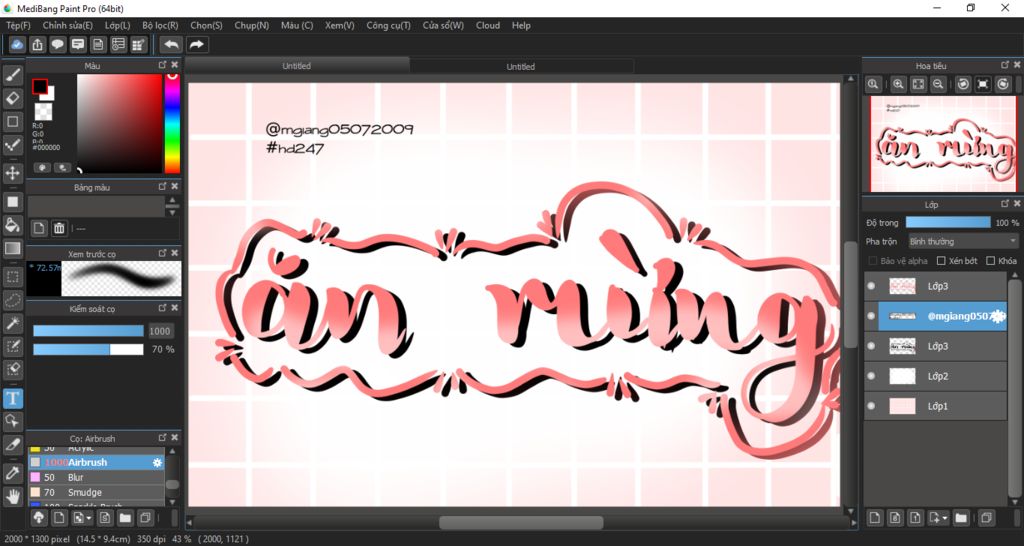Open the Tệp(F) menu
The height and width of the screenshot is (546, 1024).
[x=18, y=25]
